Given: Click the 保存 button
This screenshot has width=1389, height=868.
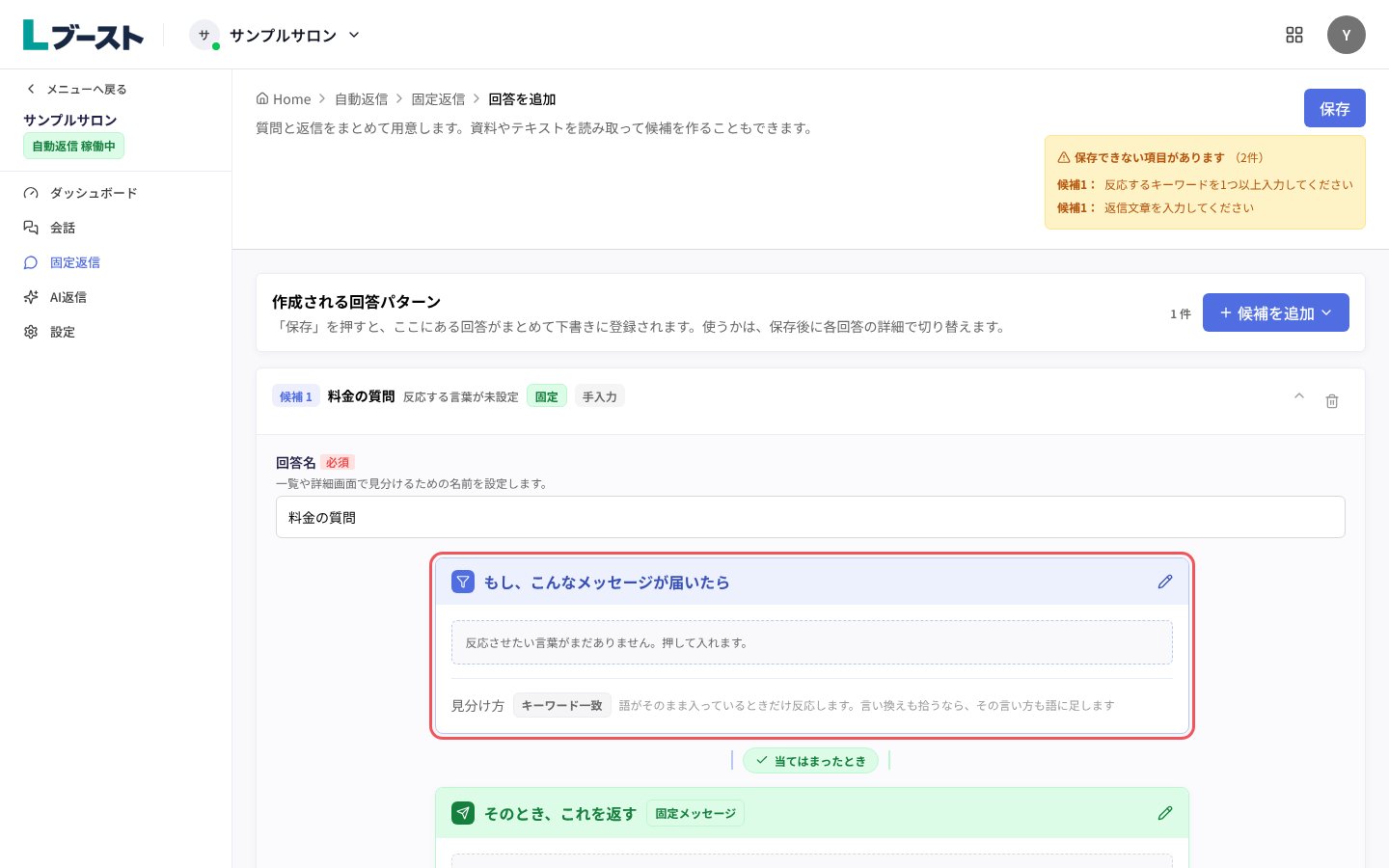Looking at the screenshot, I should [1335, 108].
